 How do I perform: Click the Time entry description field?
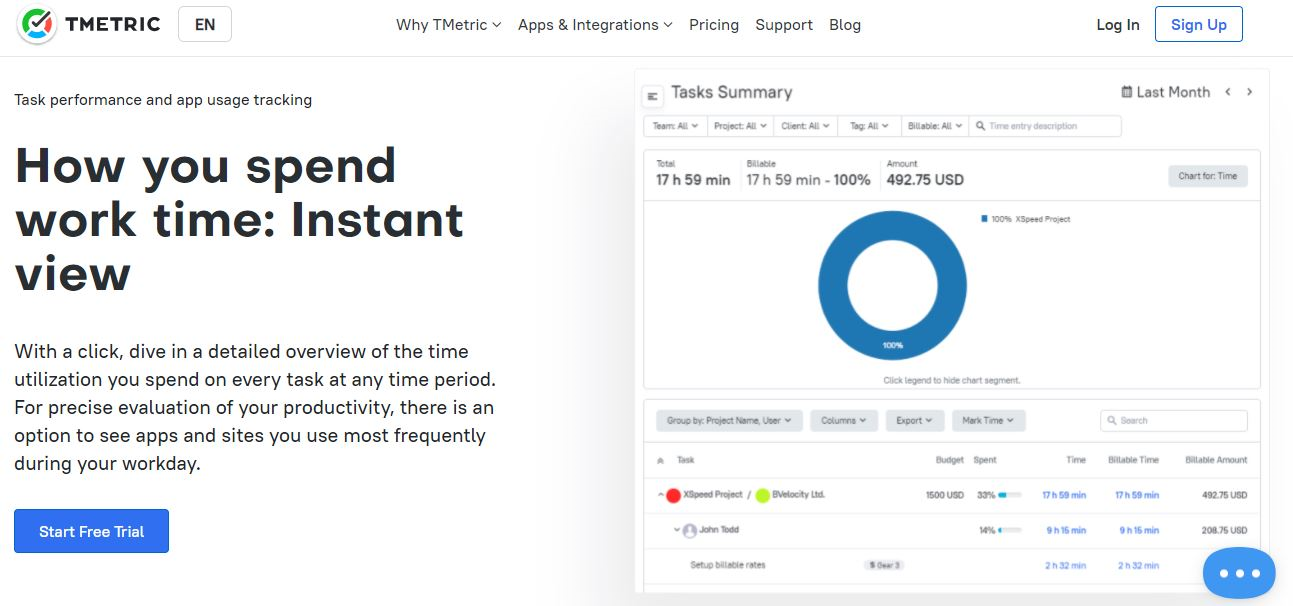(x=1045, y=126)
